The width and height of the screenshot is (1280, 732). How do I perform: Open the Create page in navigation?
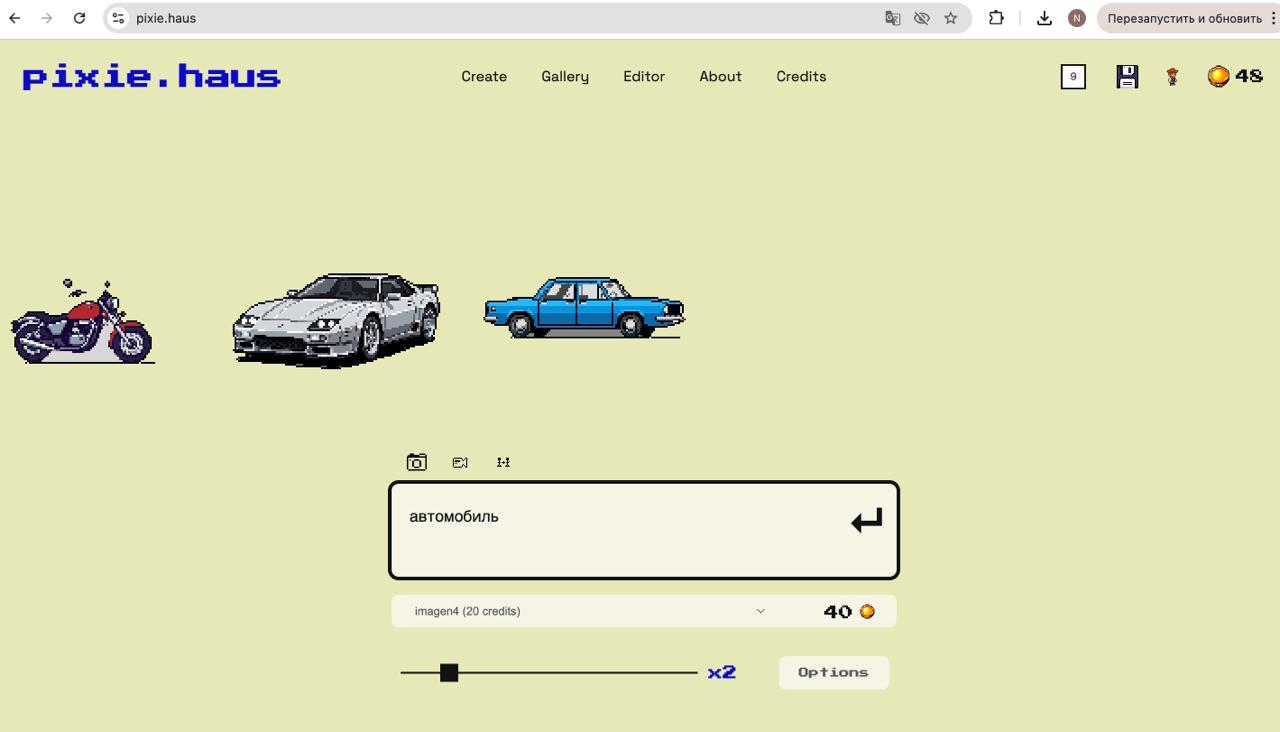point(484,76)
